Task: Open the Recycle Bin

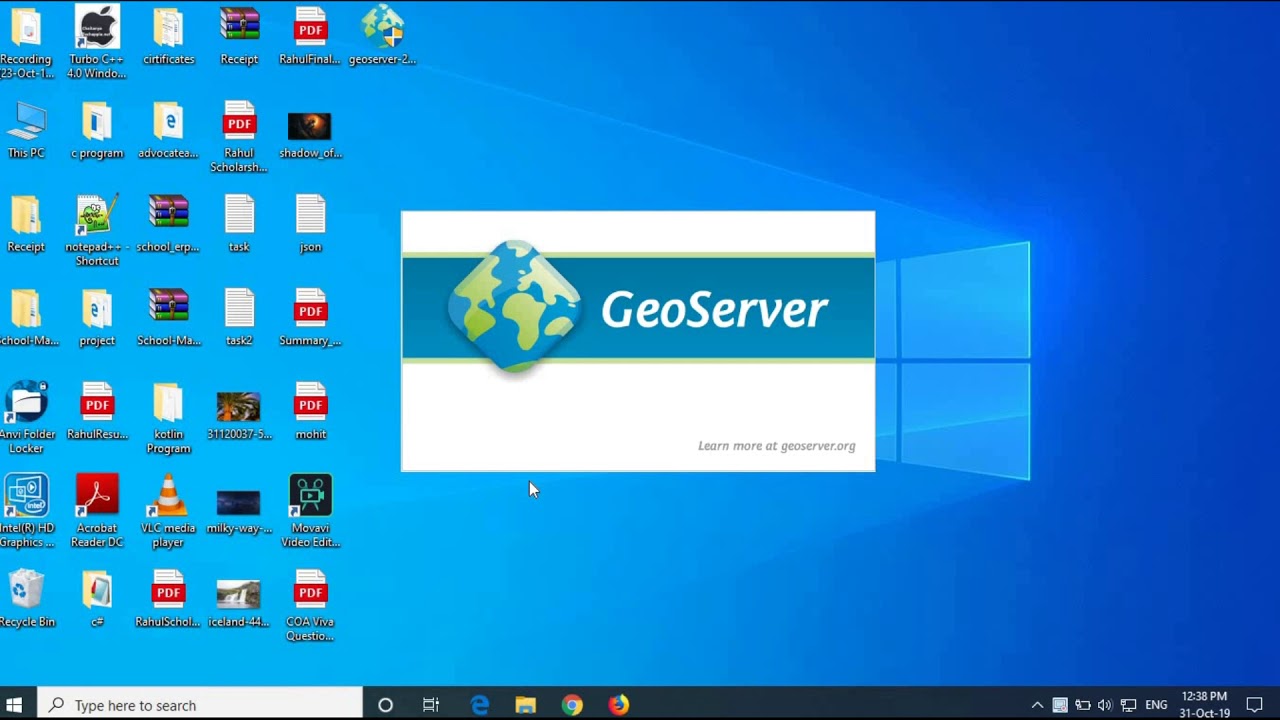Action: click(x=26, y=591)
